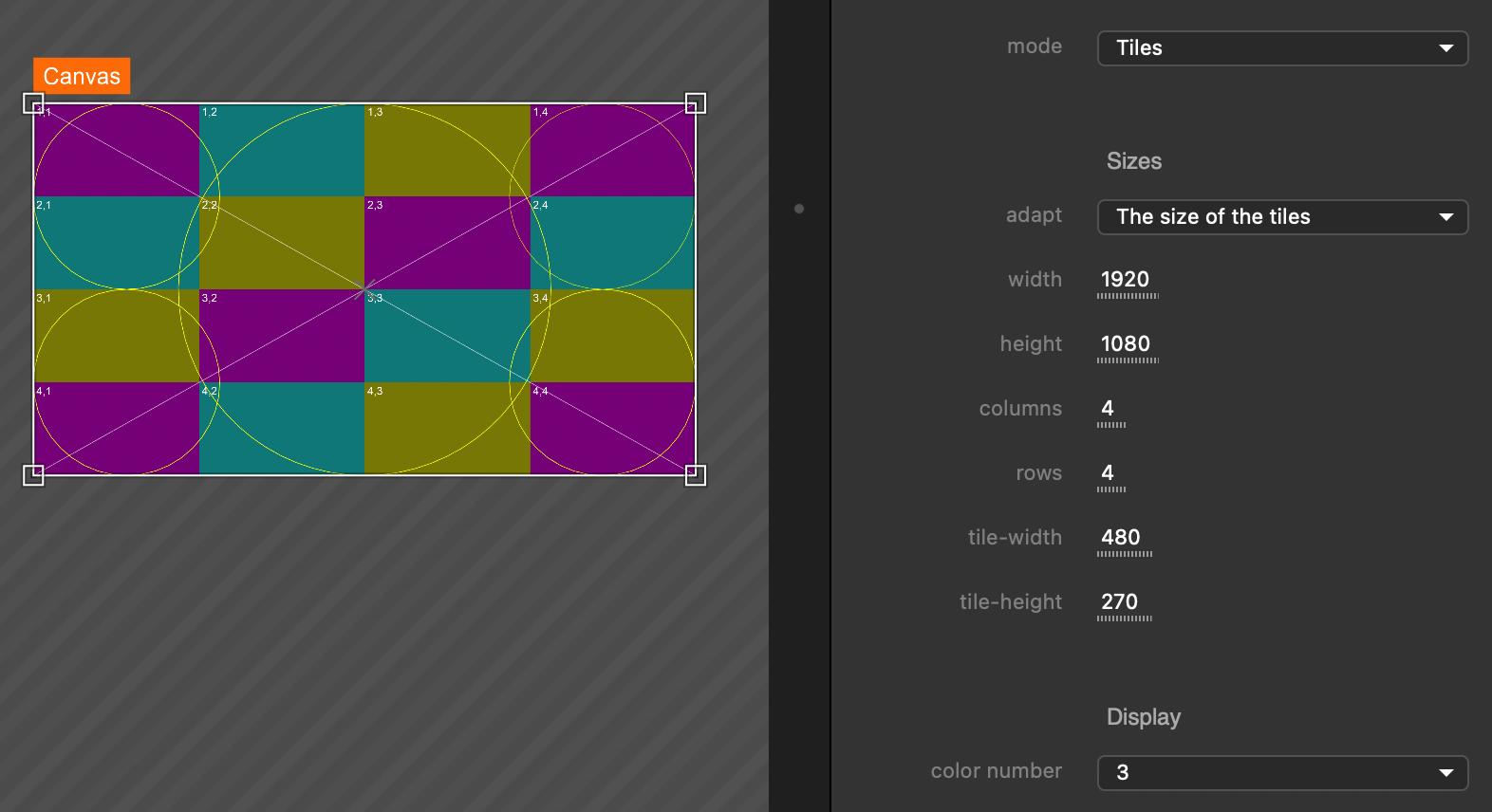The width and height of the screenshot is (1492, 812).
Task: Open the mode dropdown showing Tiles
Action: tap(1282, 48)
